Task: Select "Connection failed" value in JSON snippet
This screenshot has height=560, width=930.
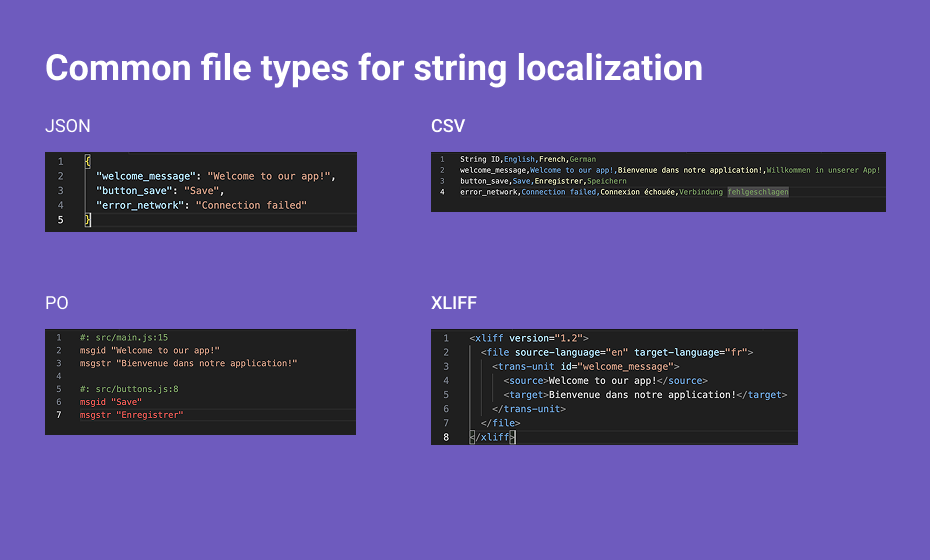Action: (x=251, y=205)
